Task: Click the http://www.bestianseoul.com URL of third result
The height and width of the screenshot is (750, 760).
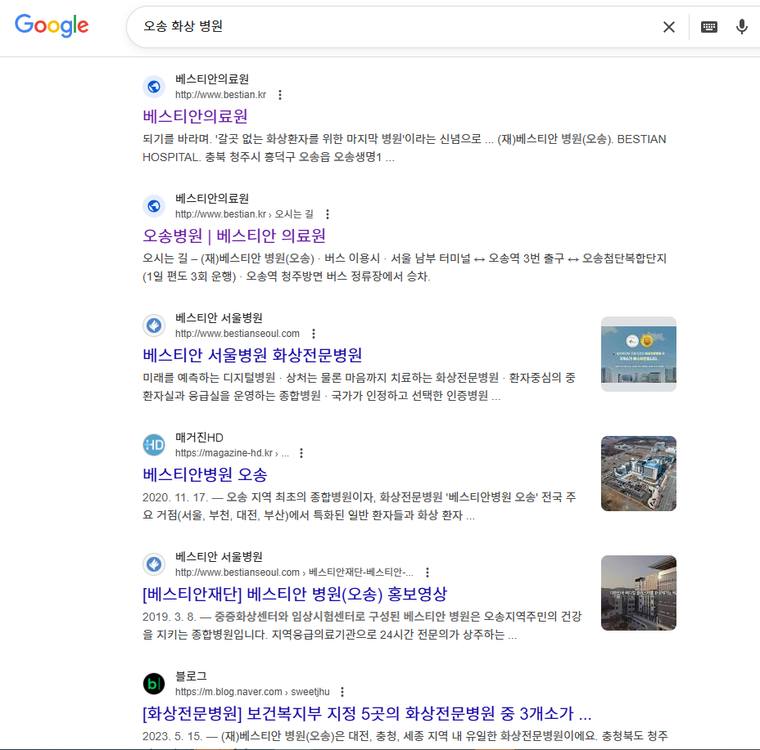Action: (237, 334)
